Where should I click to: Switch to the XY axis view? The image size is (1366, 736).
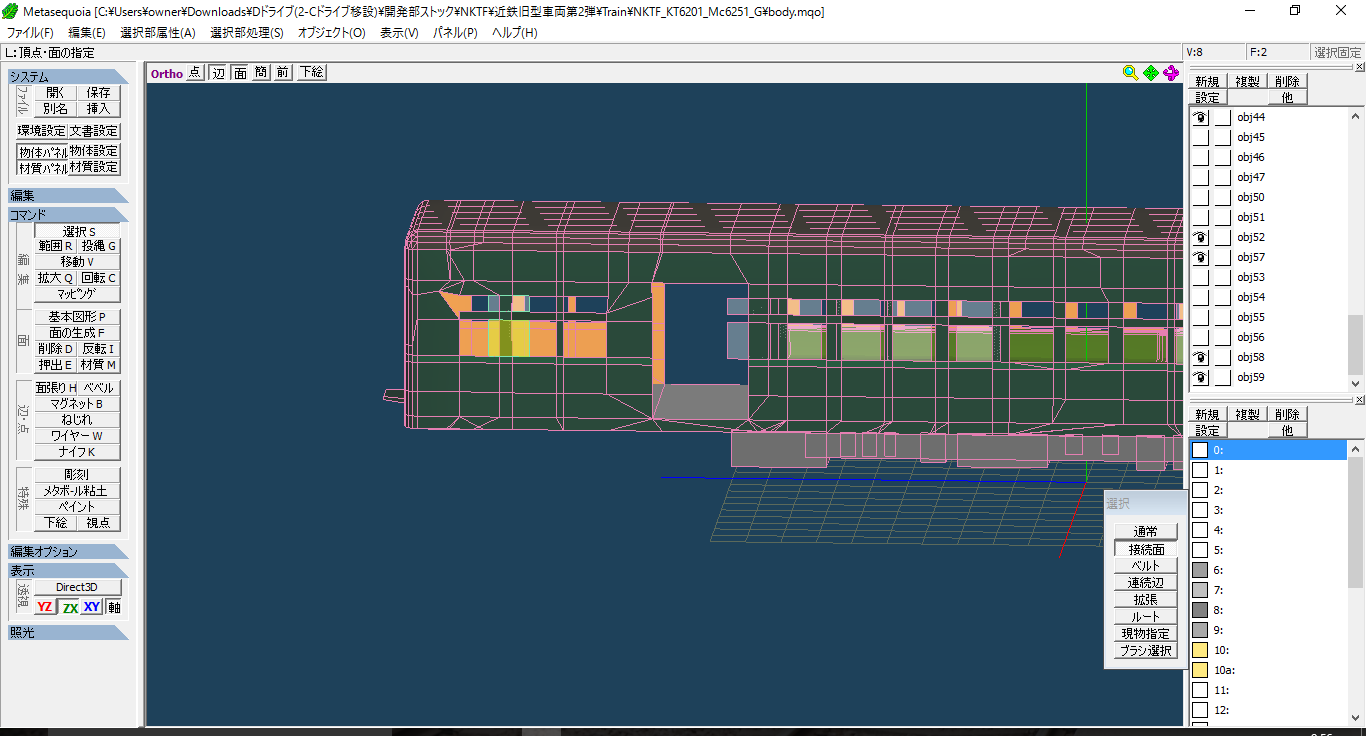coord(92,607)
